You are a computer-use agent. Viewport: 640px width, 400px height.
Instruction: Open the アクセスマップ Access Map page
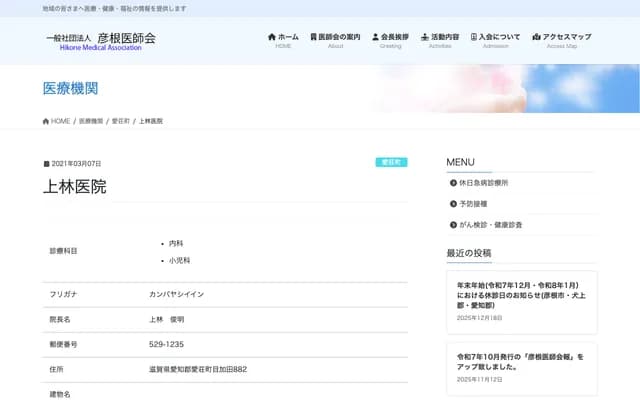(x=561, y=40)
